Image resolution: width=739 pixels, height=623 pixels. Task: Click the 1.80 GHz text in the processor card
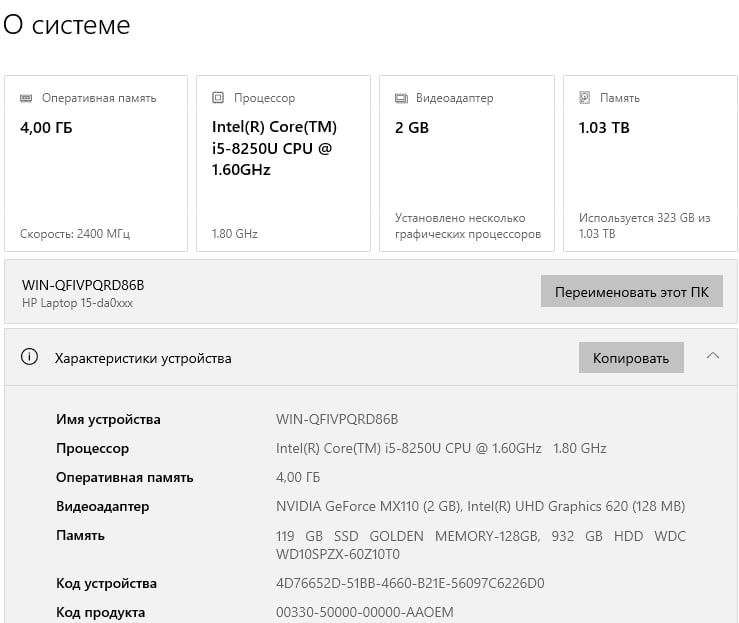tap(235, 234)
